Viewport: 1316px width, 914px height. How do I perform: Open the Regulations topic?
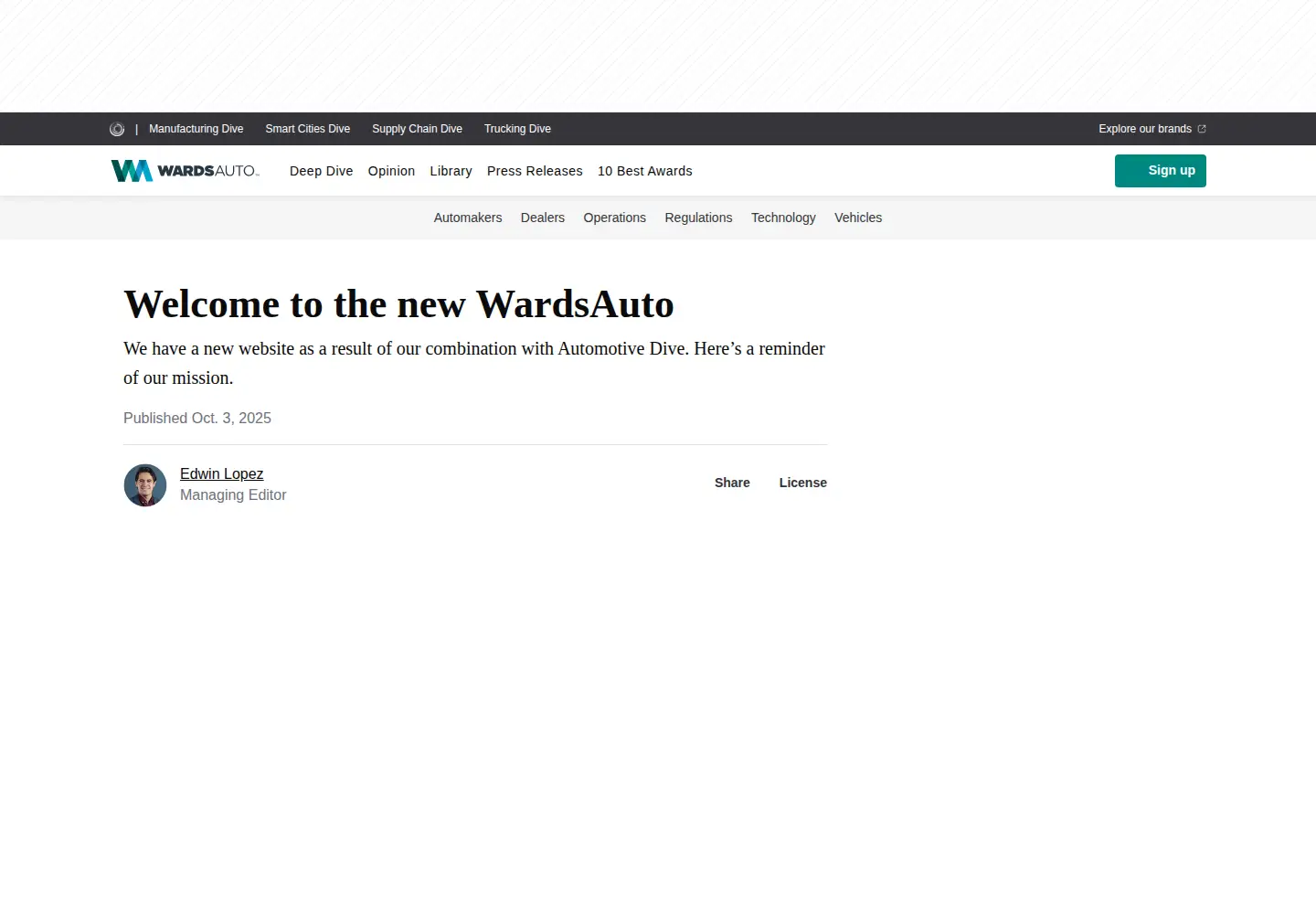698,218
